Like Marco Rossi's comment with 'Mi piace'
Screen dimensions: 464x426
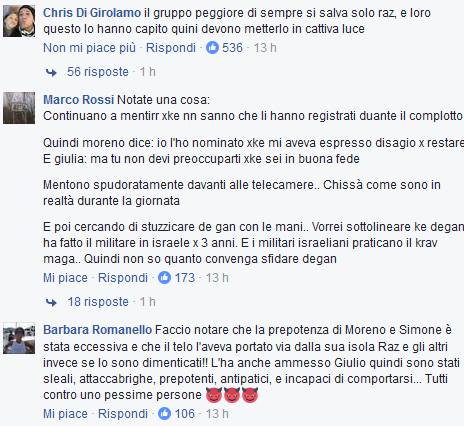pos(65,278)
